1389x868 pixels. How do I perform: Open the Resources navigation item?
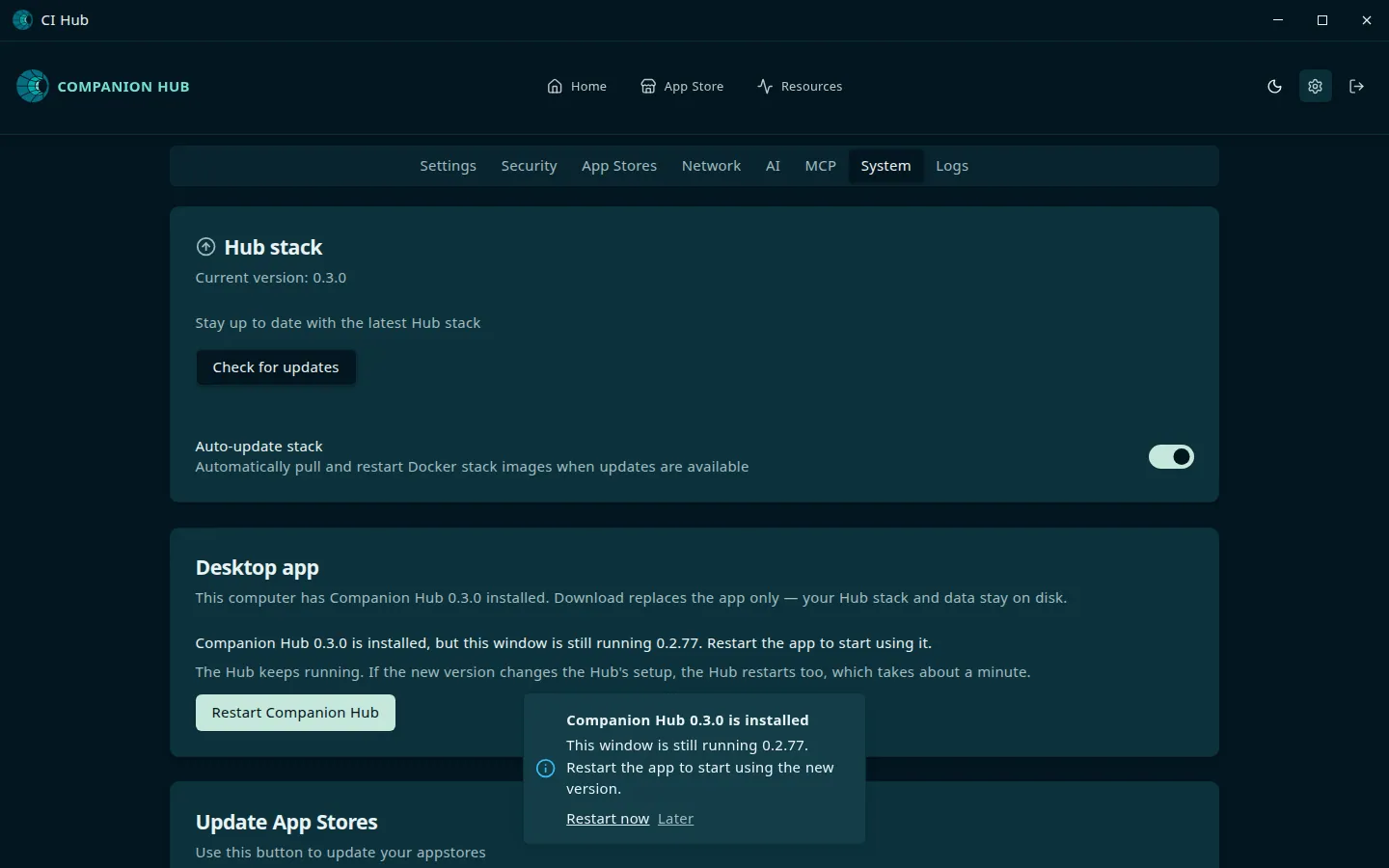point(800,87)
